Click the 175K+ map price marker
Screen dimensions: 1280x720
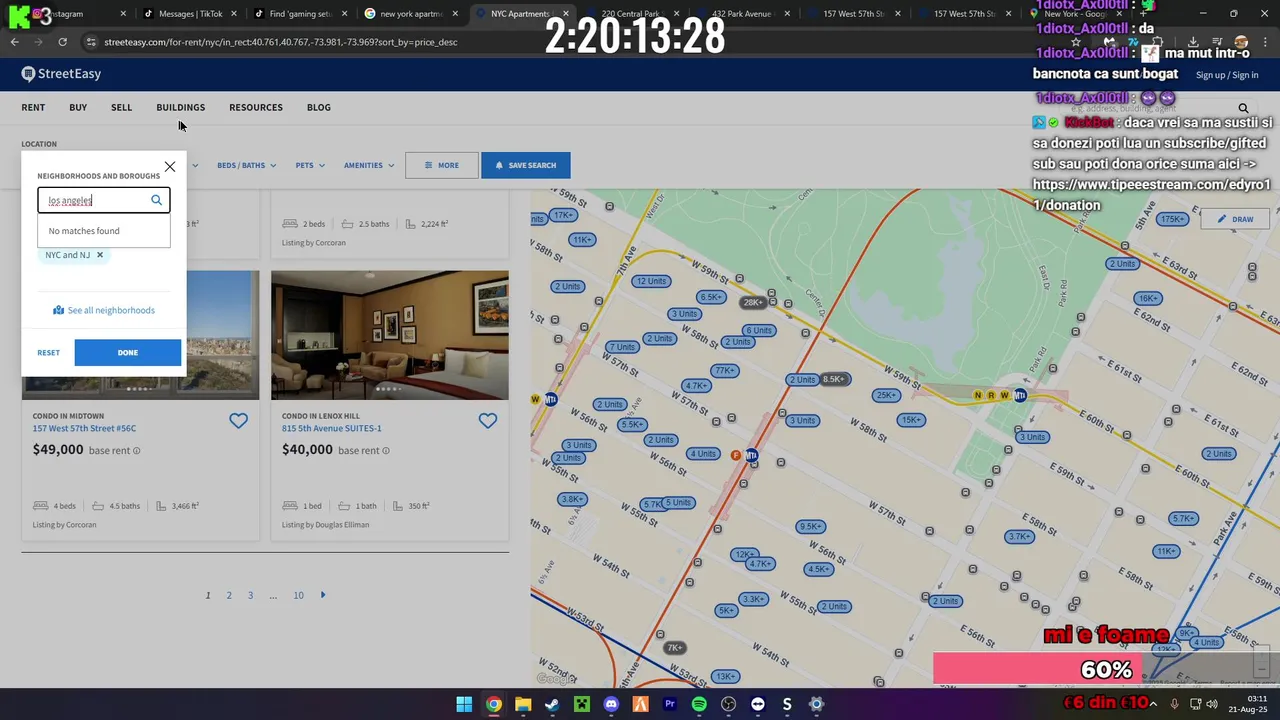1171,219
